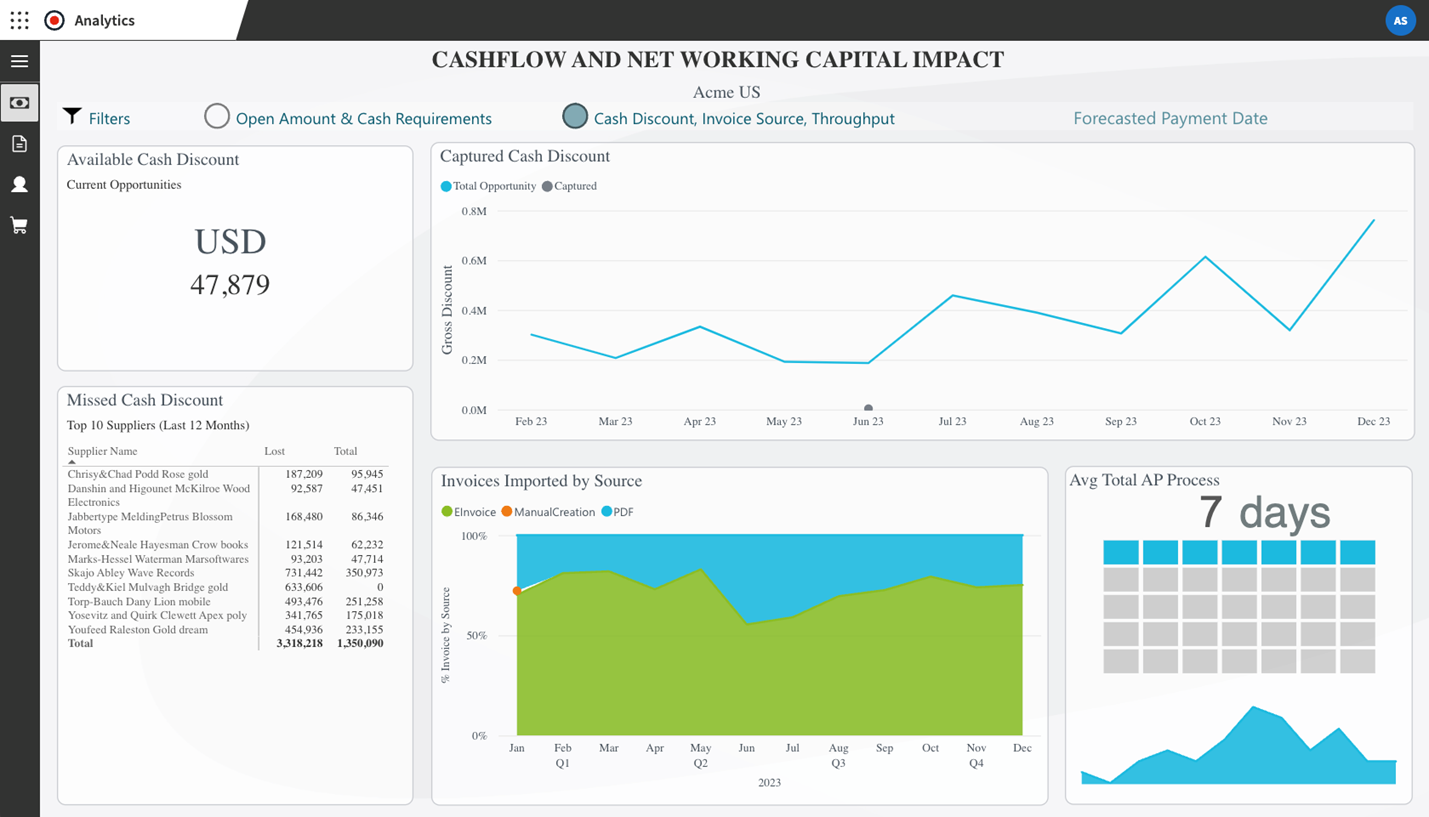Viewport: 1429px width, 817px height.
Task: Click the Available Cash Discount USD value
Action: point(230,262)
